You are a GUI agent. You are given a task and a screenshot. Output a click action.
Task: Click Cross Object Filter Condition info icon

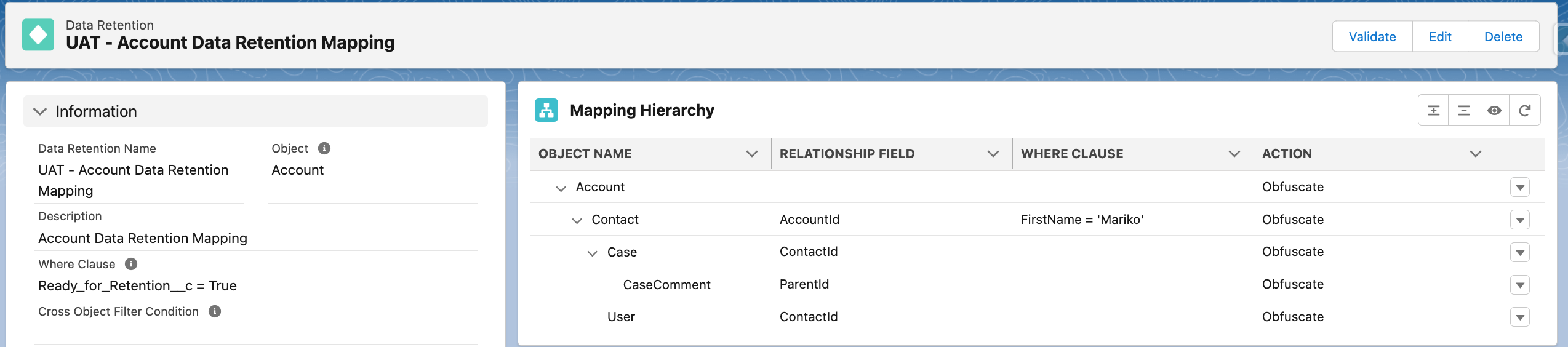(x=215, y=311)
